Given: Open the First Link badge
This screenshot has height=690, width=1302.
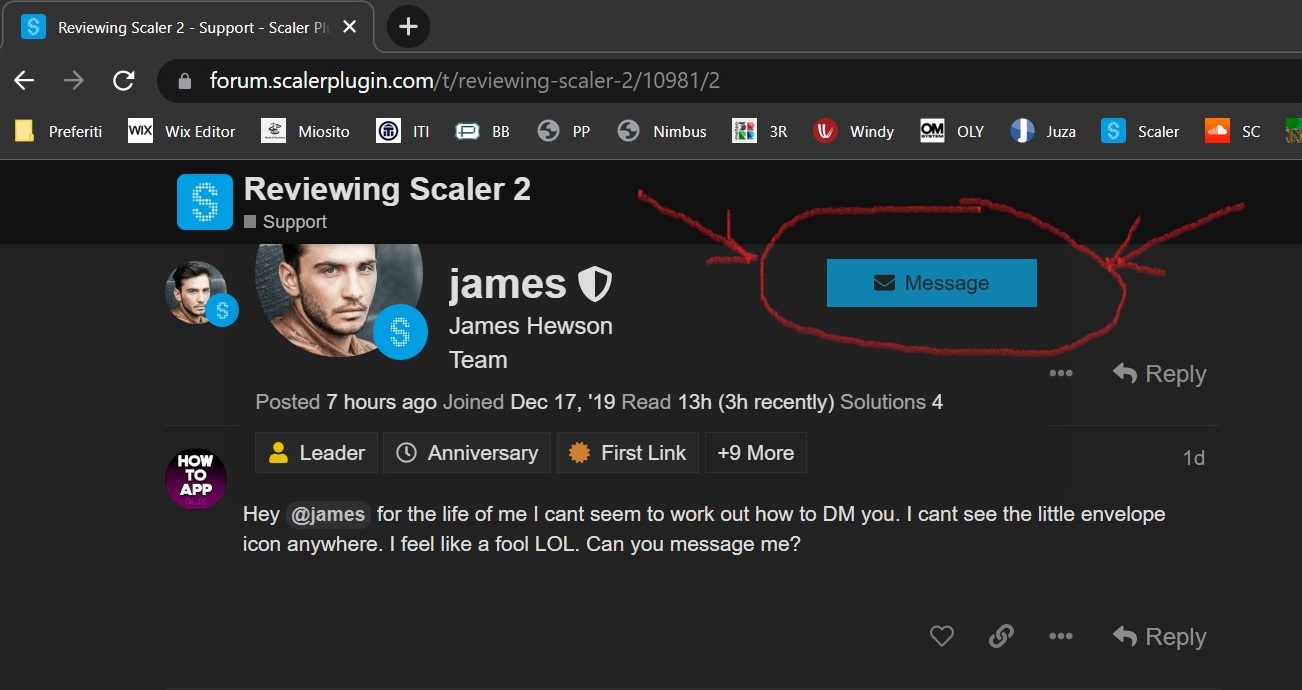Looking at the screenshot, I should point(628,453).
